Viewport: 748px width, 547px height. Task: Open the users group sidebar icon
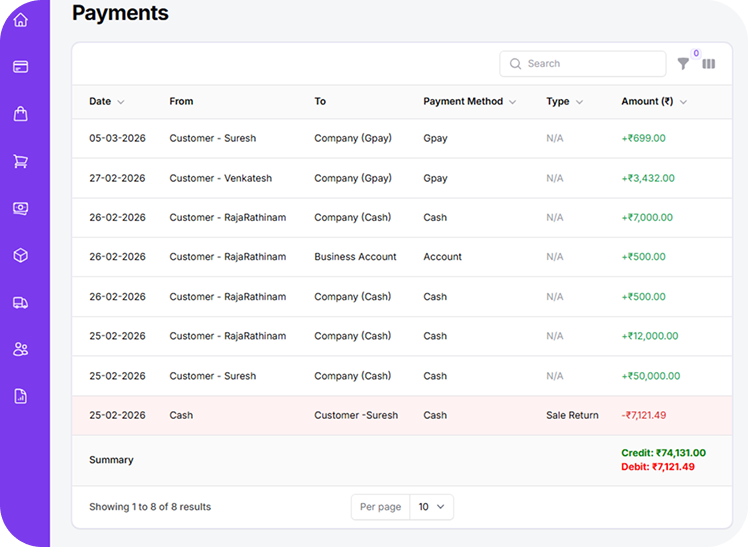[x=21, y=350]
